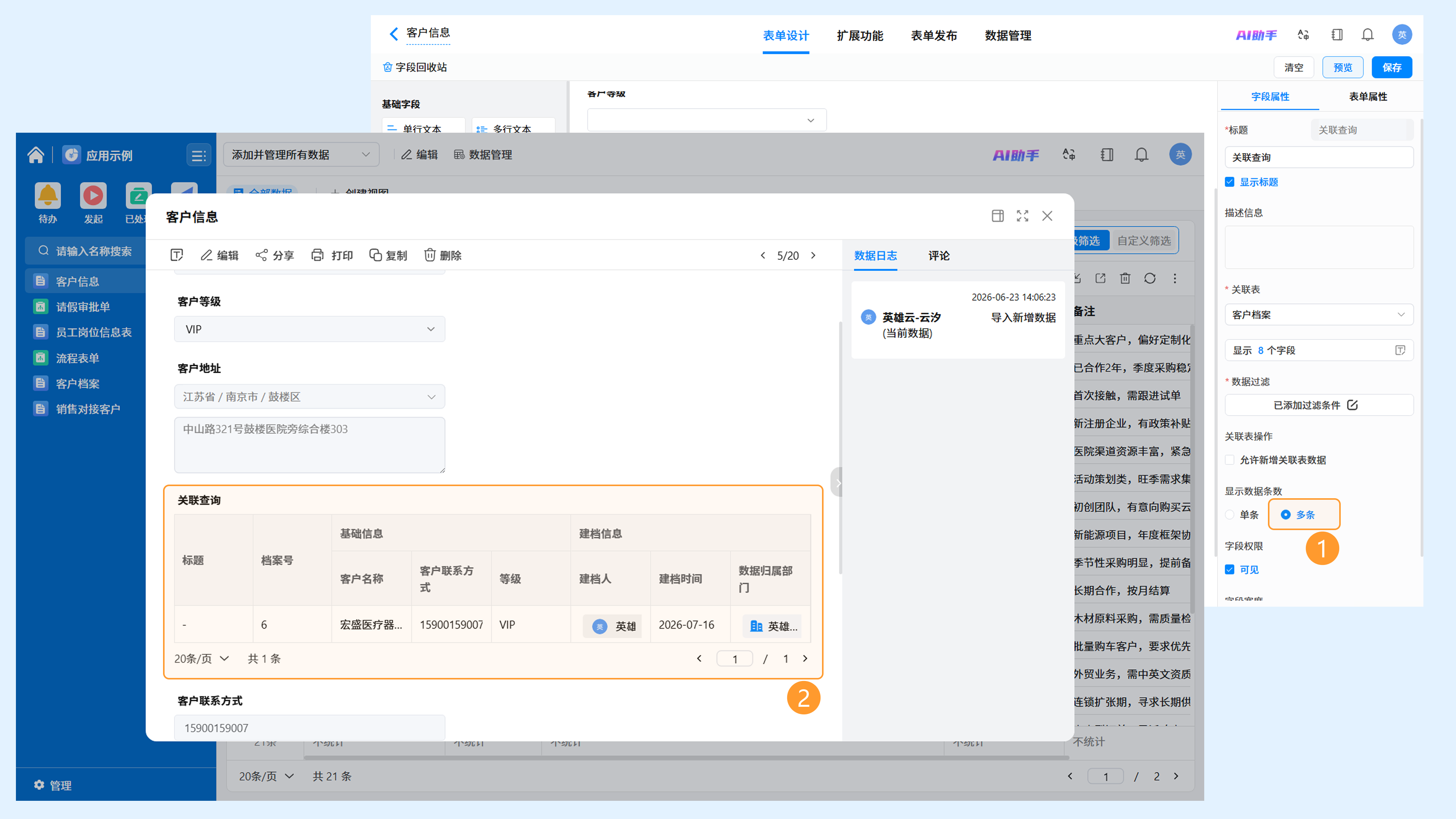Go to the next record after 5/20

coord(813,256)
